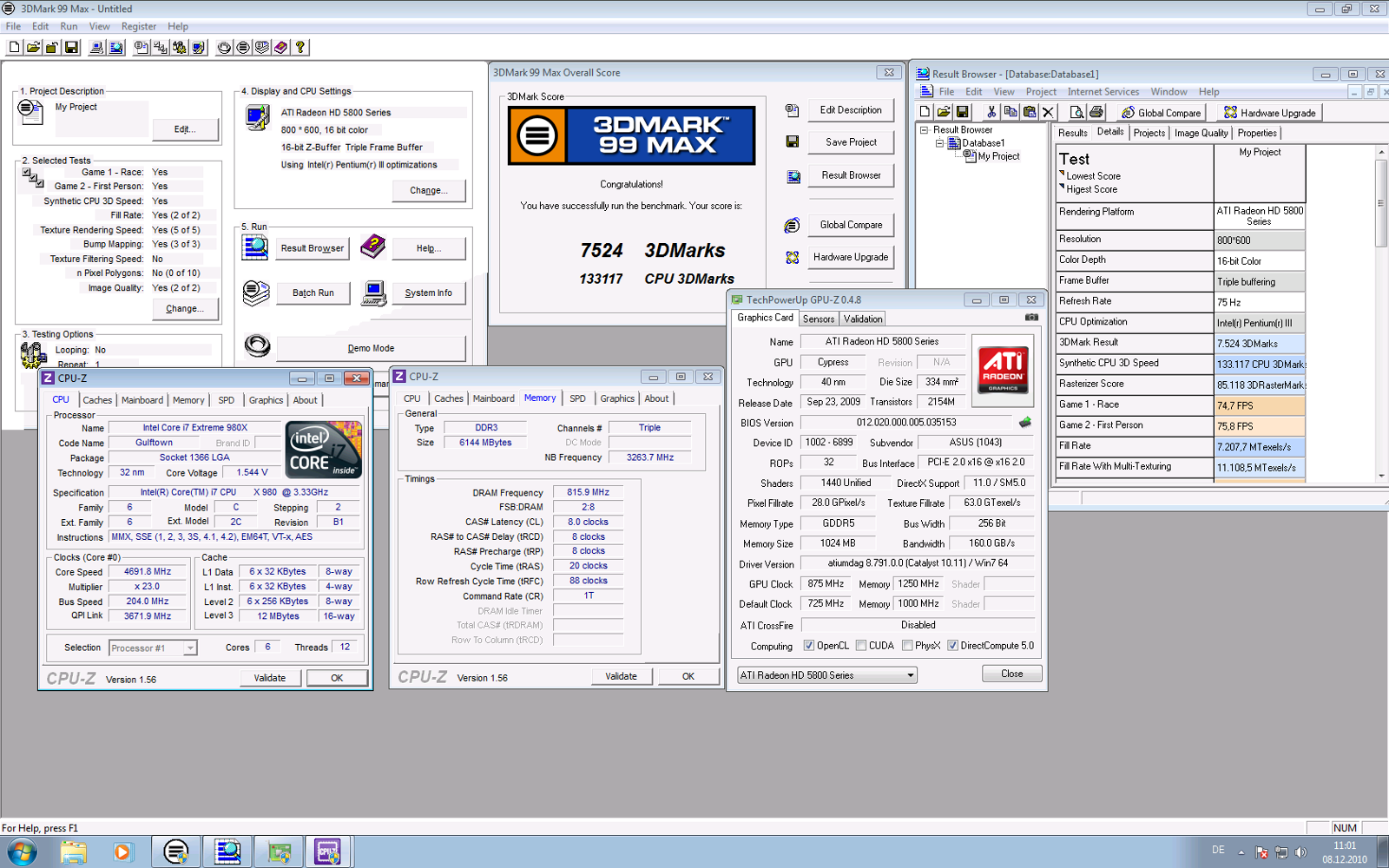Click the Paste icon in Result Browser toolbar
The width and height of the screenshot is (1389, 868).
point(1029,112)
